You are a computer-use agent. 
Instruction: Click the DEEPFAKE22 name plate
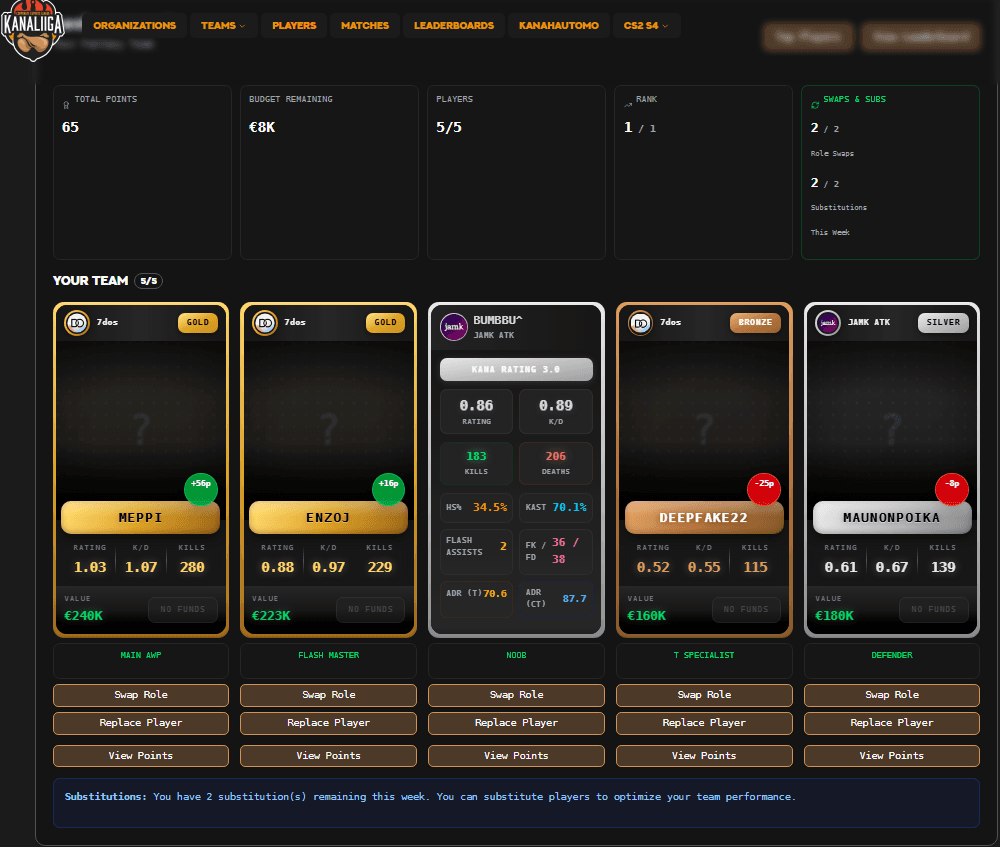coord(703,518)
